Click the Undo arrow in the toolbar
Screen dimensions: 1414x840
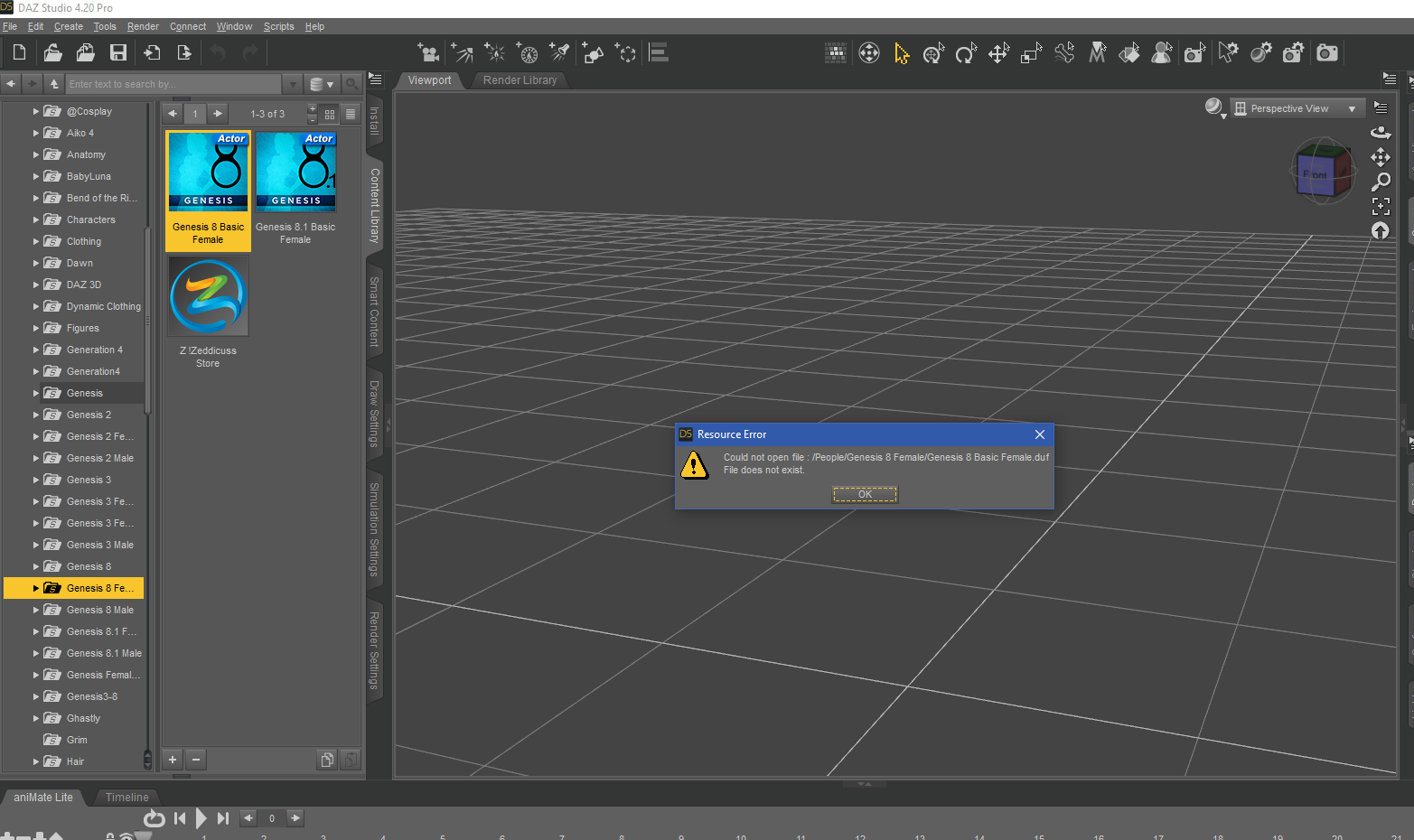(x=218, y=52)
